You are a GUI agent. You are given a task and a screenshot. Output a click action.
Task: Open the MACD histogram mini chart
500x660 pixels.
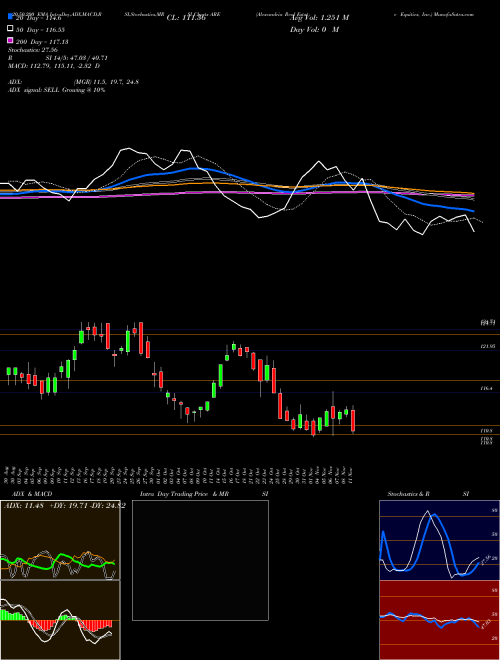coord(60,620)
